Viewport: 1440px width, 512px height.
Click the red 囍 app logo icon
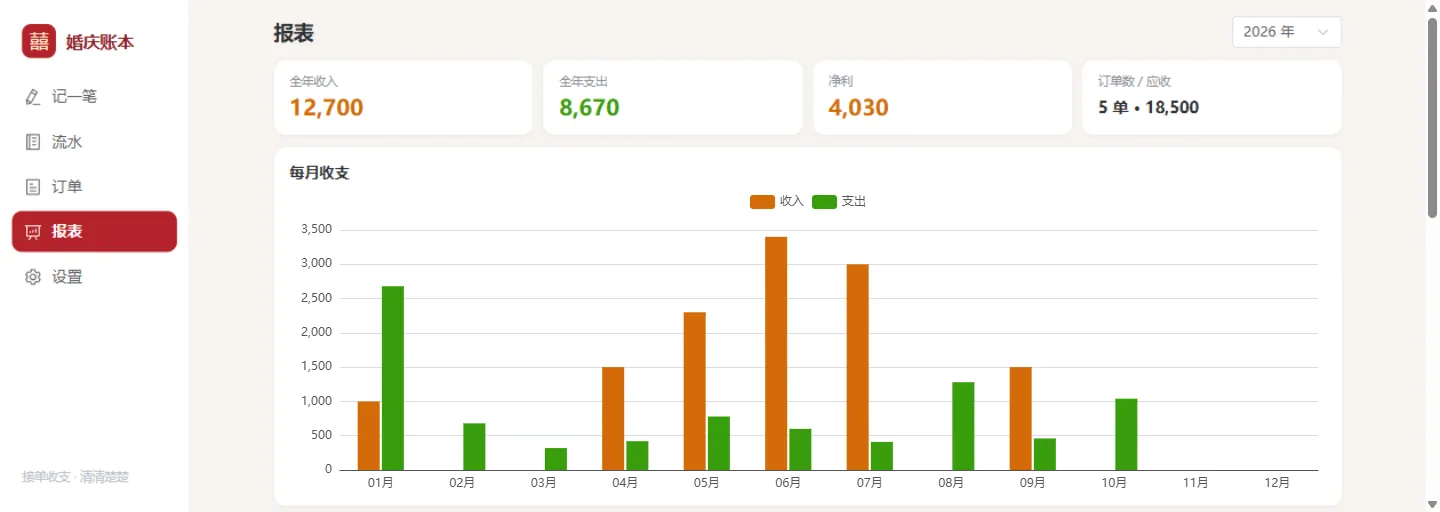pos(39,41)
